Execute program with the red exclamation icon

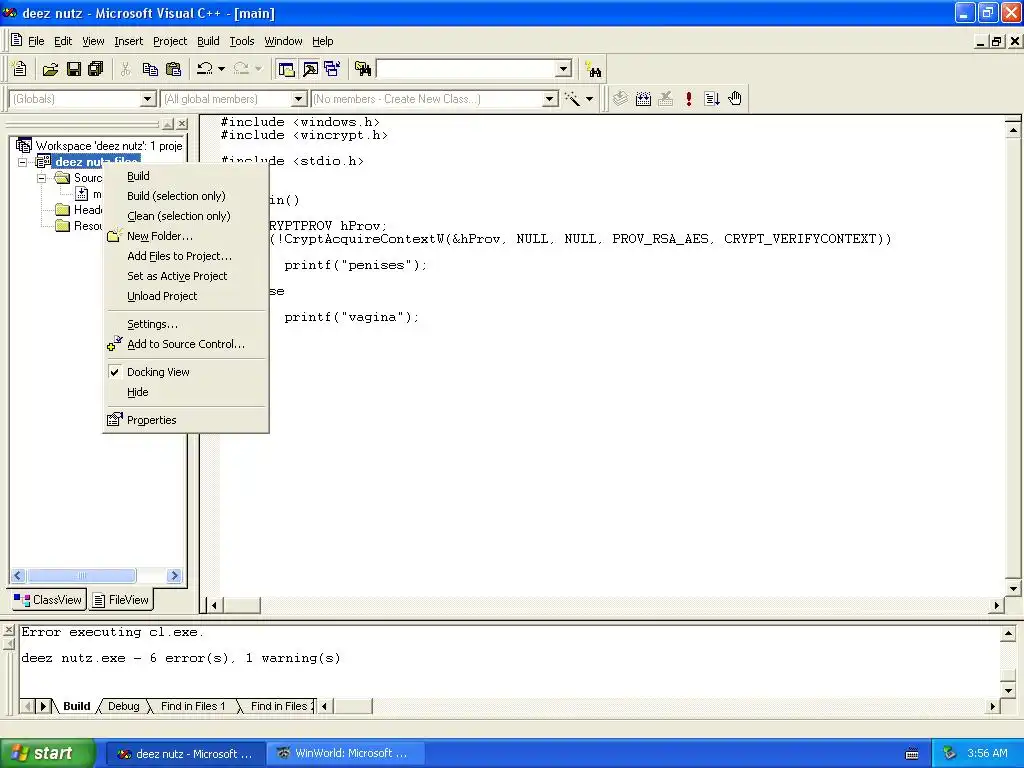688,99
